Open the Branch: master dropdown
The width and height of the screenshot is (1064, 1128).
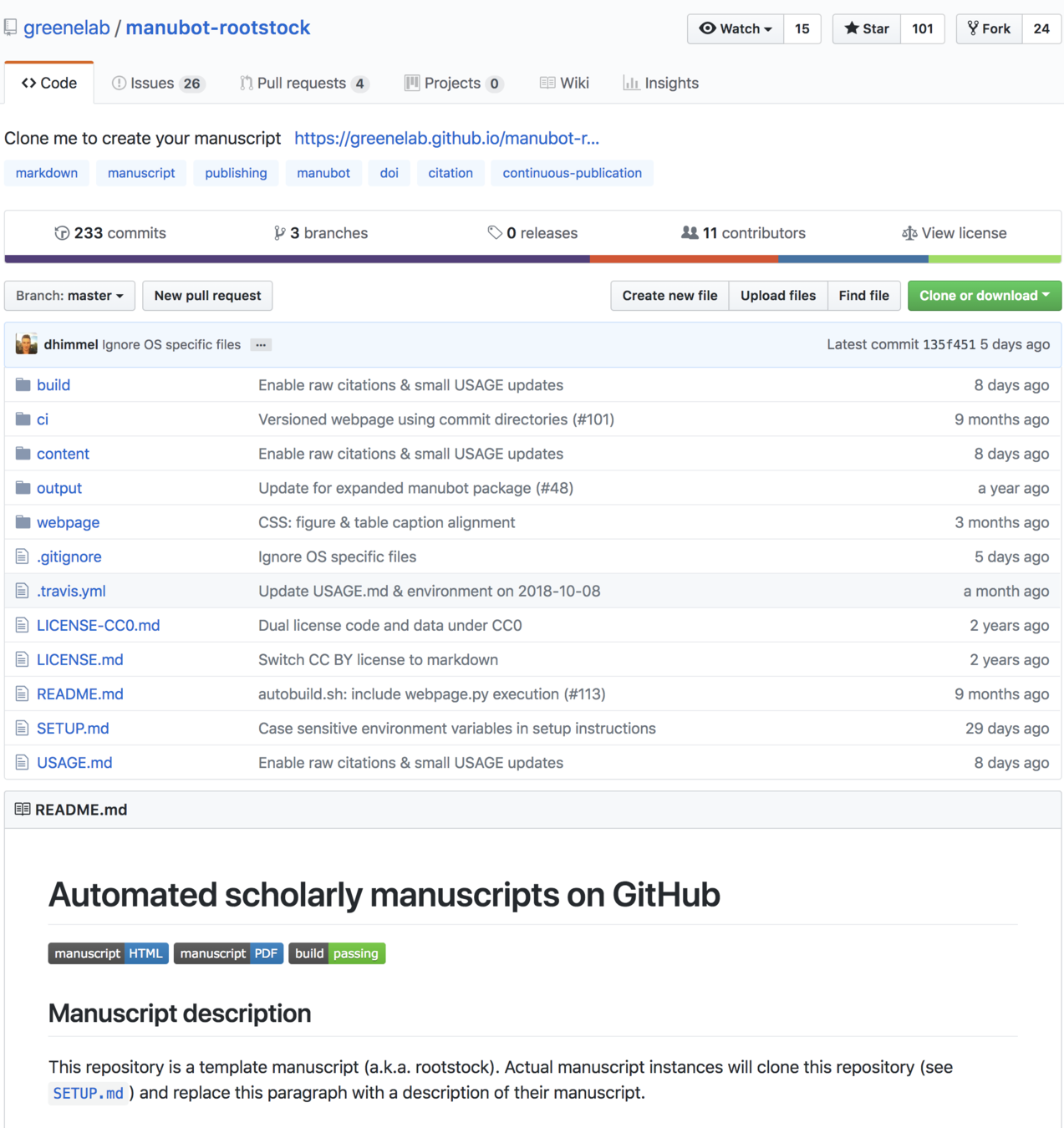pos(69,296)
